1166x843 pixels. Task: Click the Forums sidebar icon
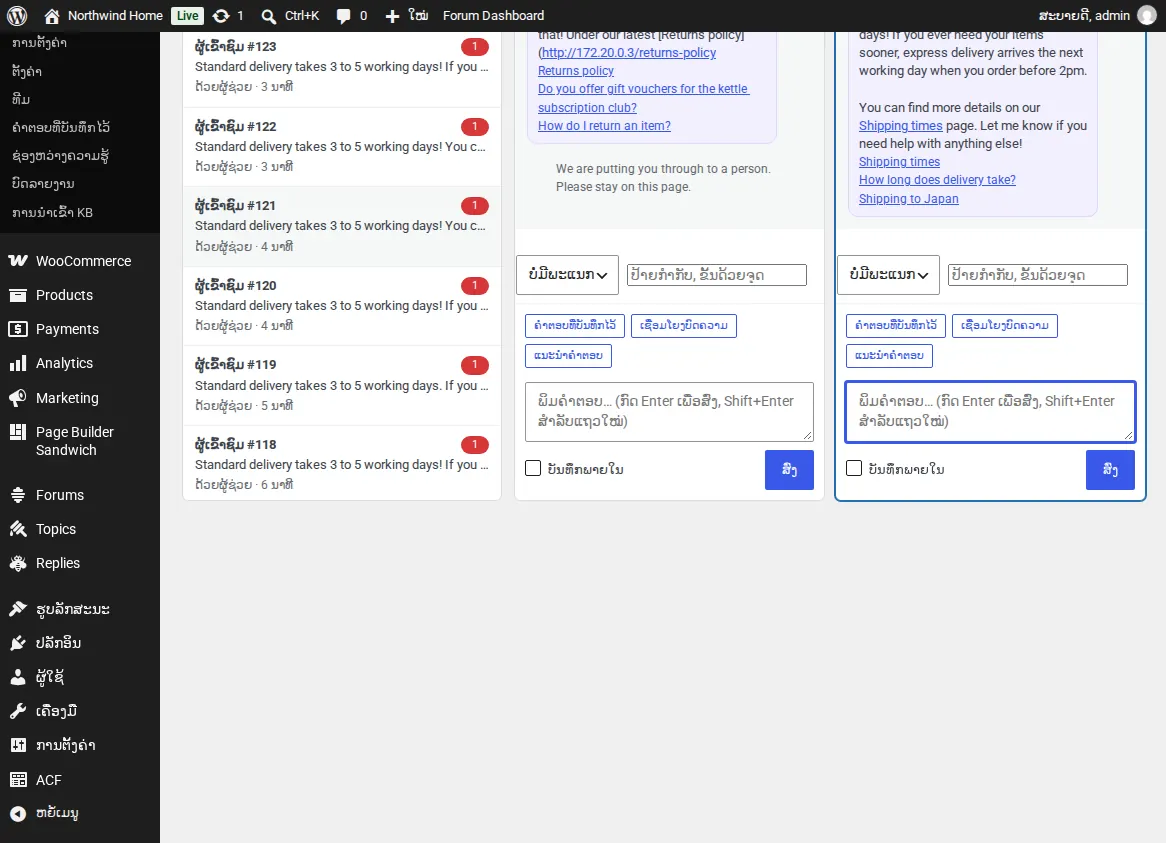click(x=18, y=495)
